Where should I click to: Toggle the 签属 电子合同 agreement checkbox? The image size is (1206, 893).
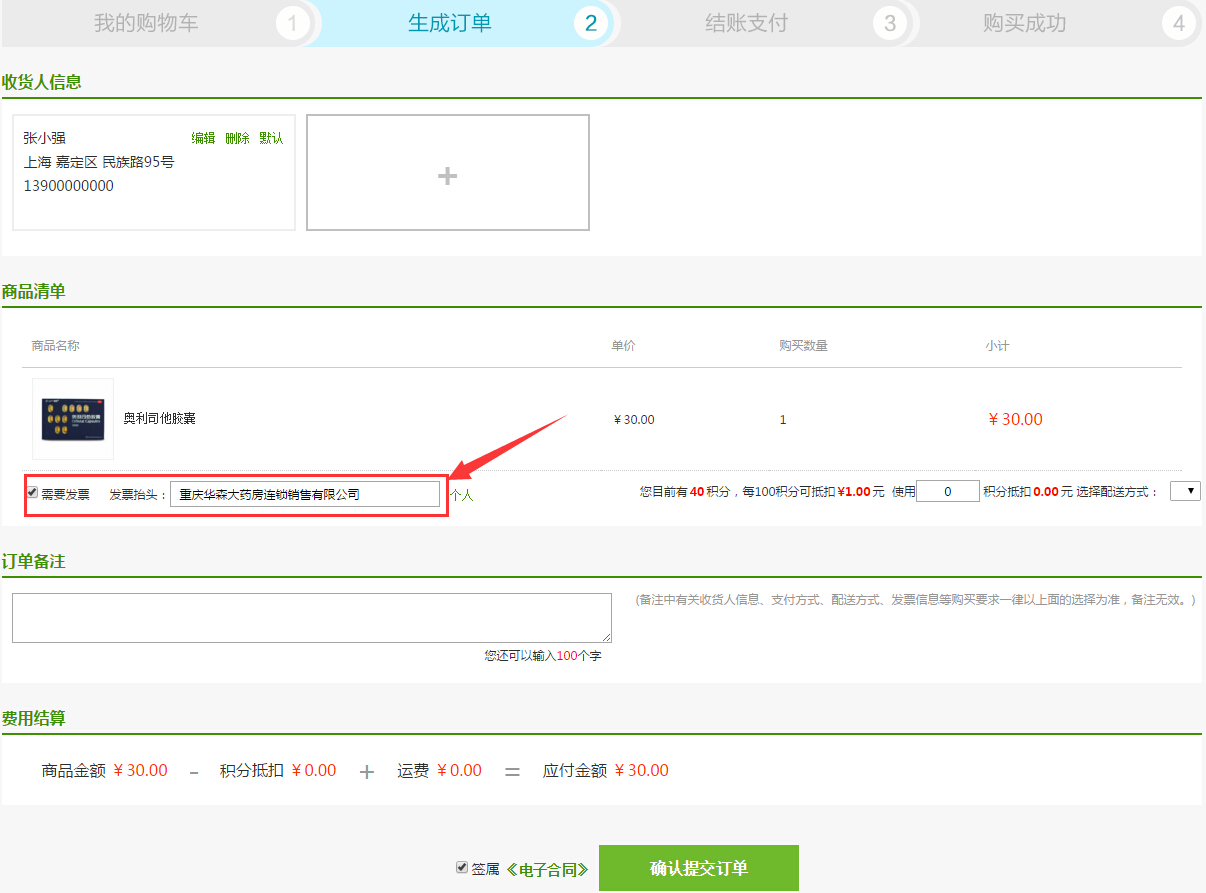[x=461, y=868]
